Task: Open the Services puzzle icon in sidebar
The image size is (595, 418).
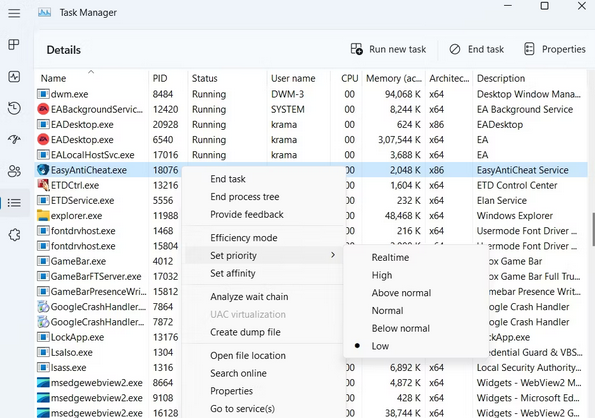Action: (x=14, y=235)
